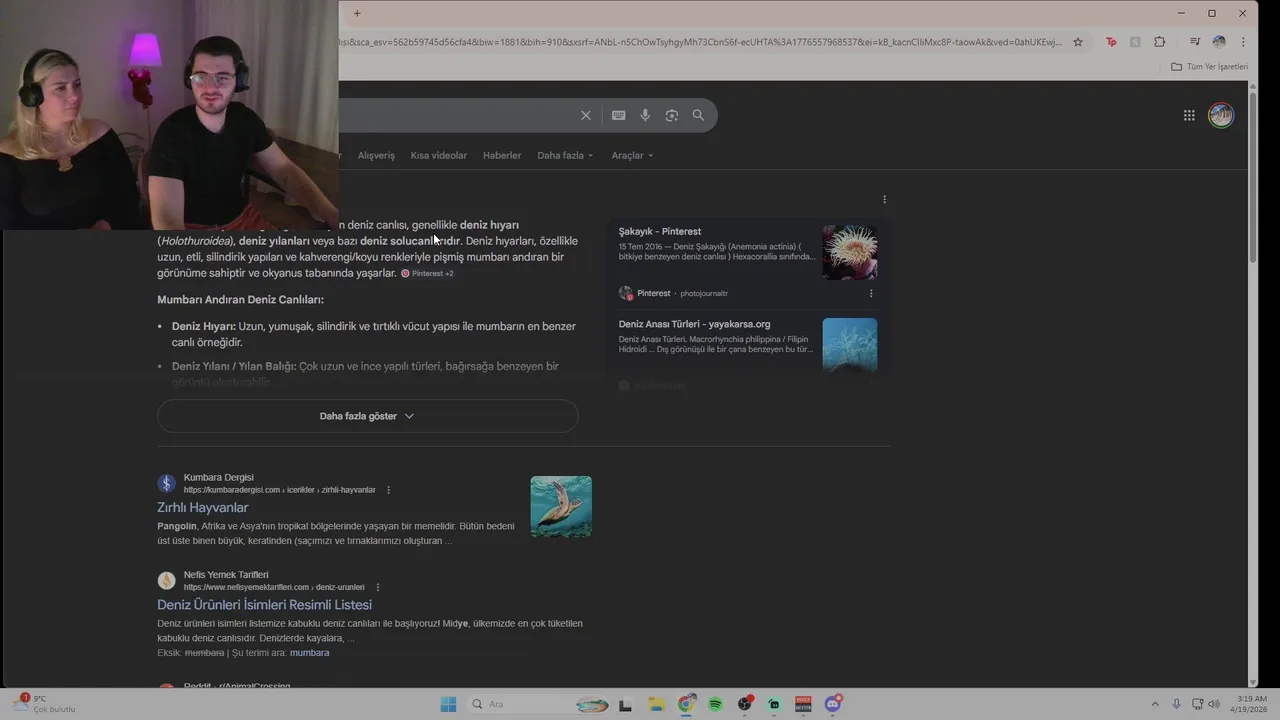Open Nefis Yemek Tarifleri result options dots
This screenshot has width=1280, height=720.
[378, 587]
